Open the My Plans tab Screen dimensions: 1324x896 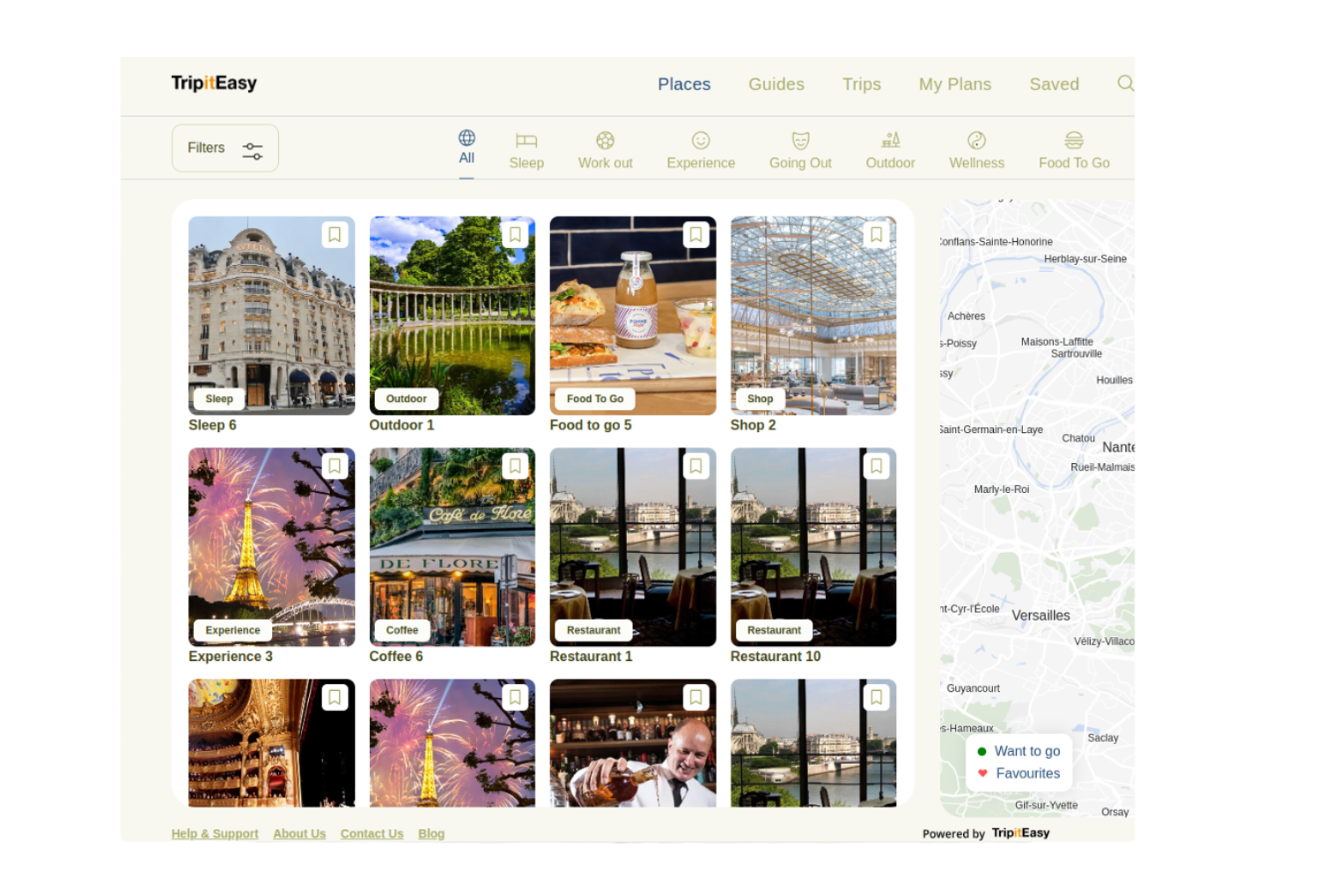click(954, 84)
